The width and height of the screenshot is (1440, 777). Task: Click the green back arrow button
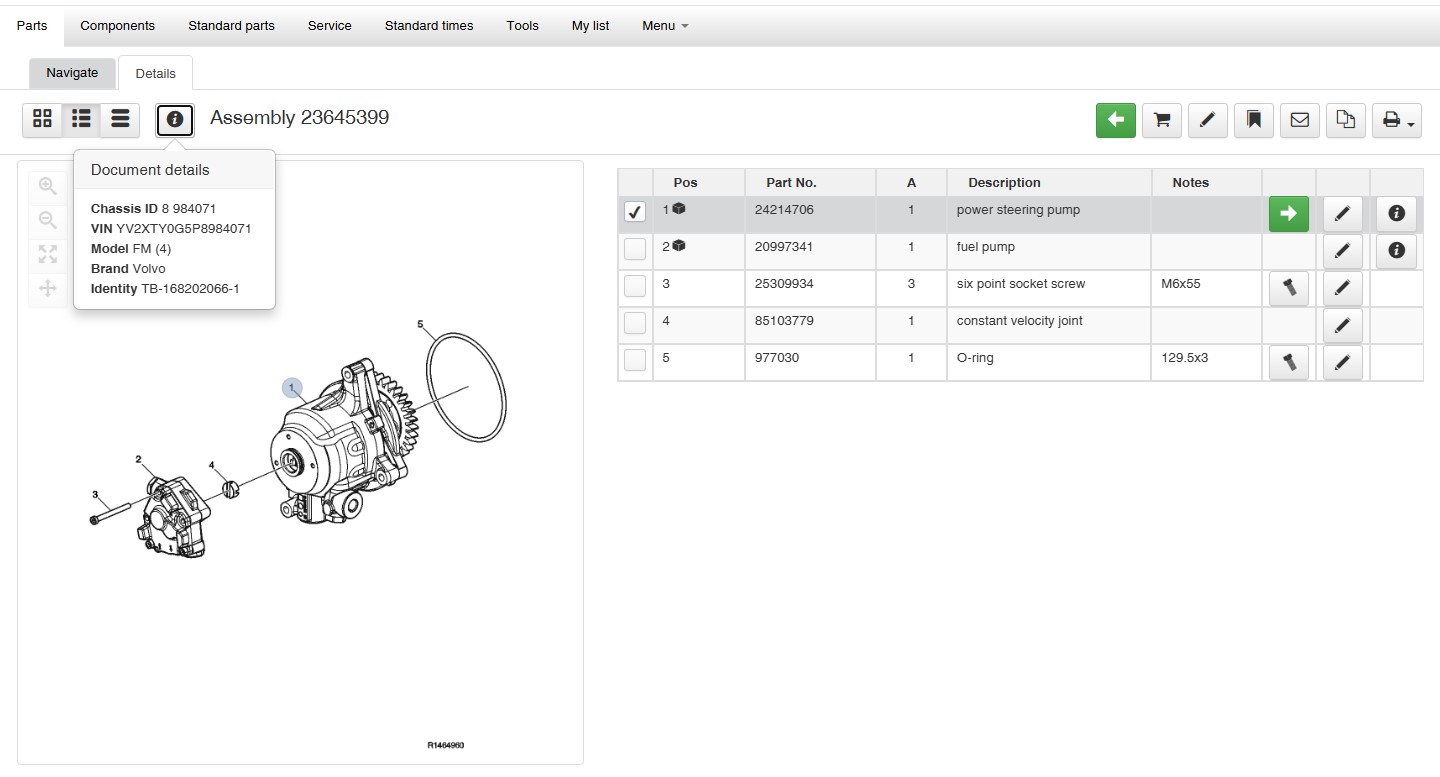coord(1116,120)
